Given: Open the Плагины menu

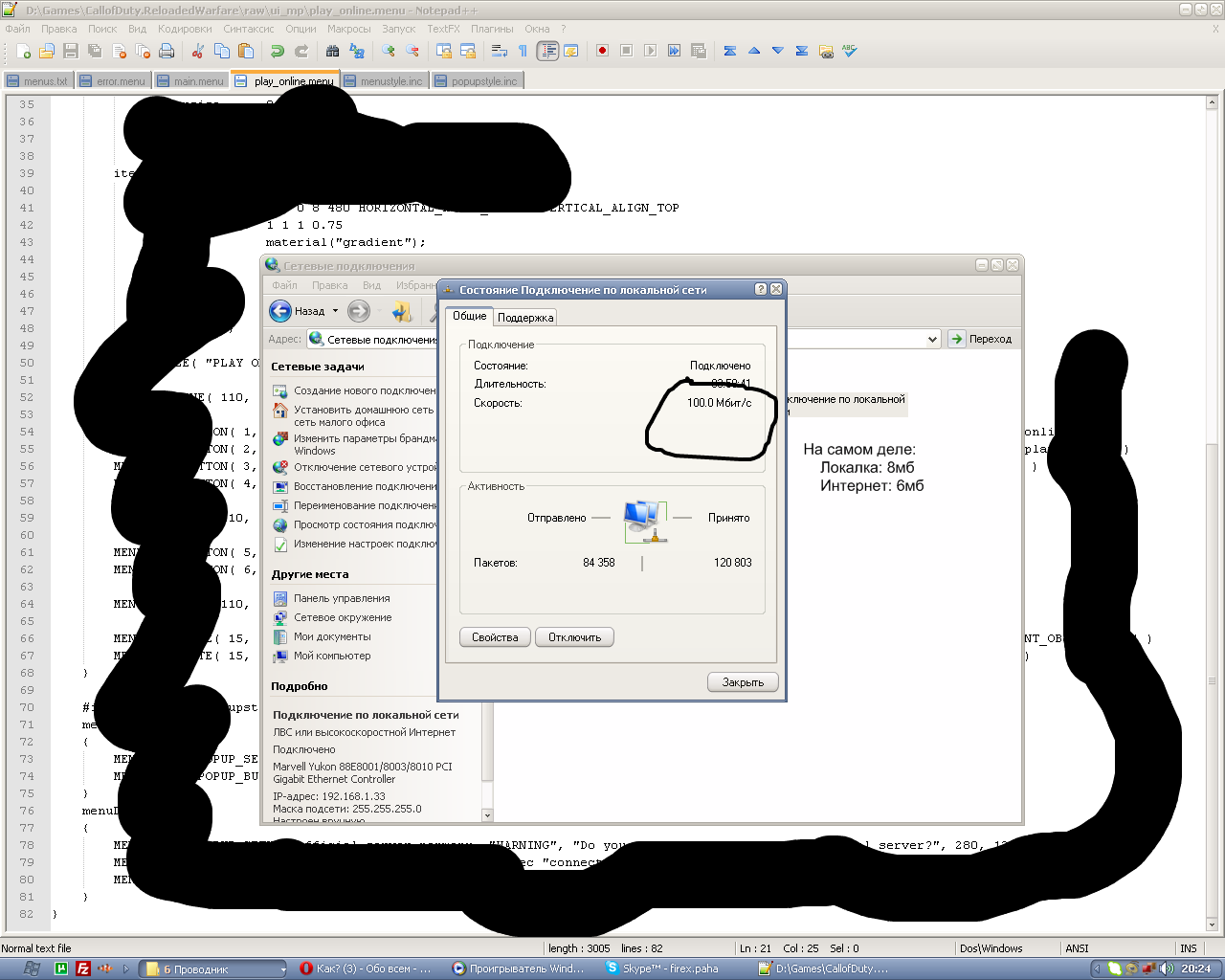Looking at the screenshot, I should pyautogui.click(x=492, y=29).
